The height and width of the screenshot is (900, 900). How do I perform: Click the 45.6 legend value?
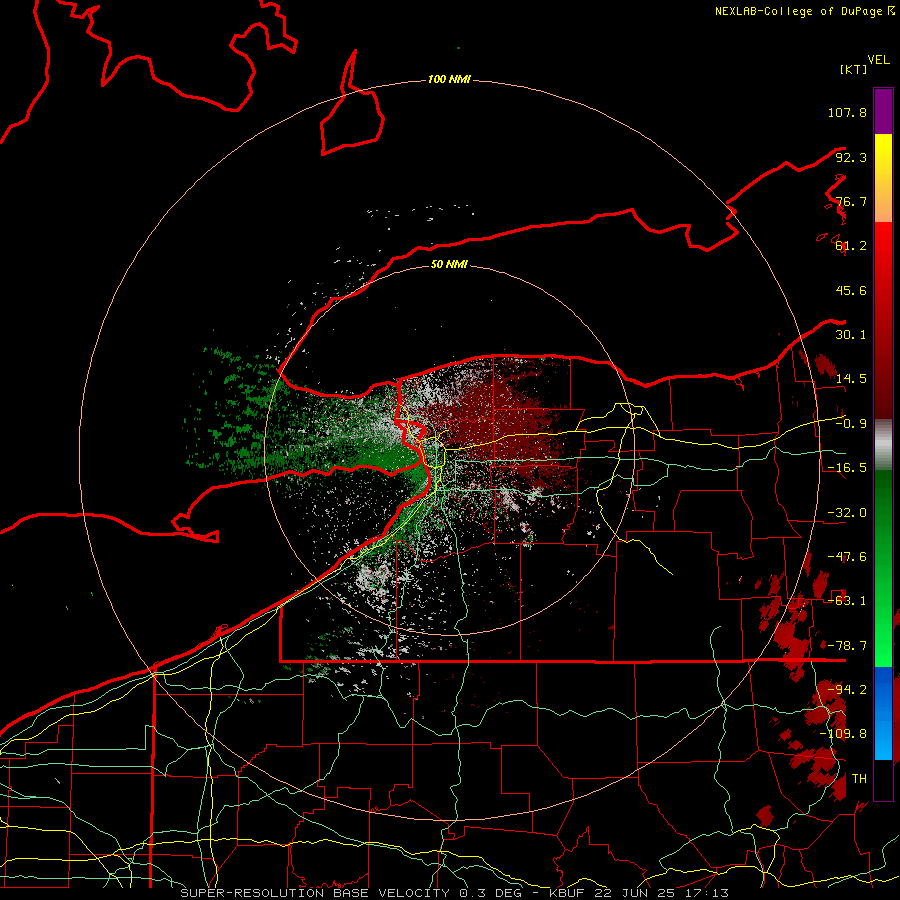pyautogui.click(x=851, y=290)
